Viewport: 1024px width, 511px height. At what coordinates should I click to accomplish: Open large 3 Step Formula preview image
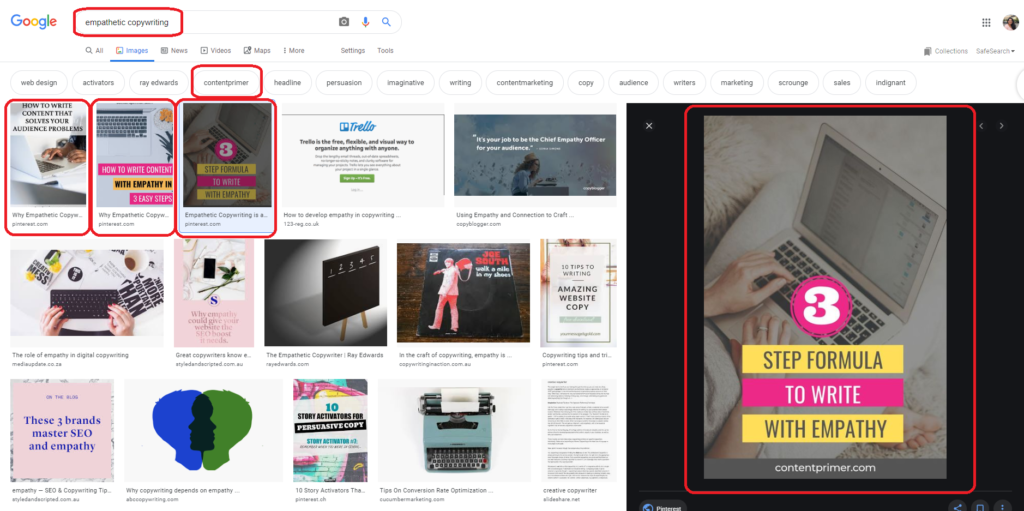click(825, 297)
